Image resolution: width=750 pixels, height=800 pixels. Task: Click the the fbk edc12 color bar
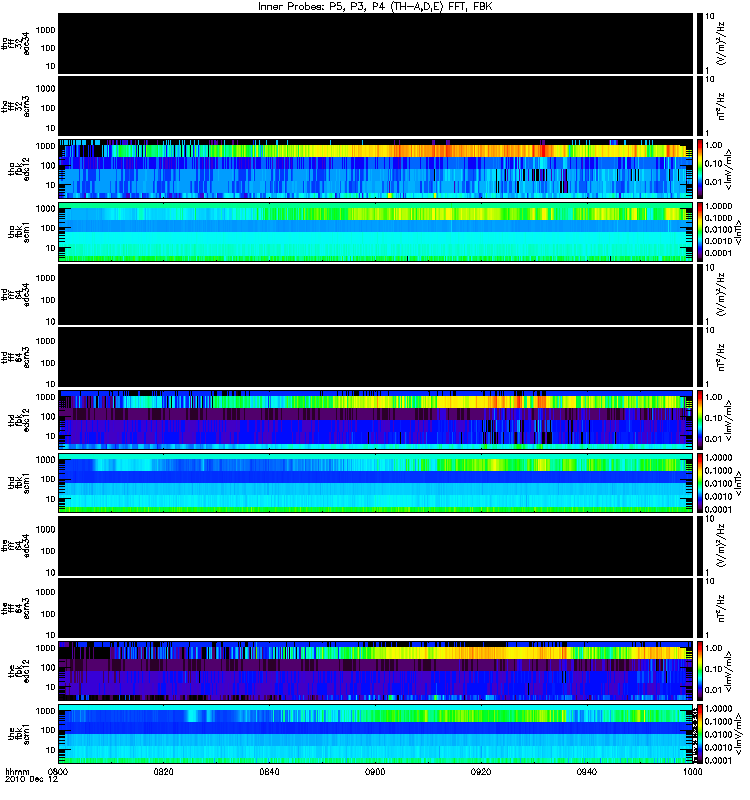click(700, 671)
